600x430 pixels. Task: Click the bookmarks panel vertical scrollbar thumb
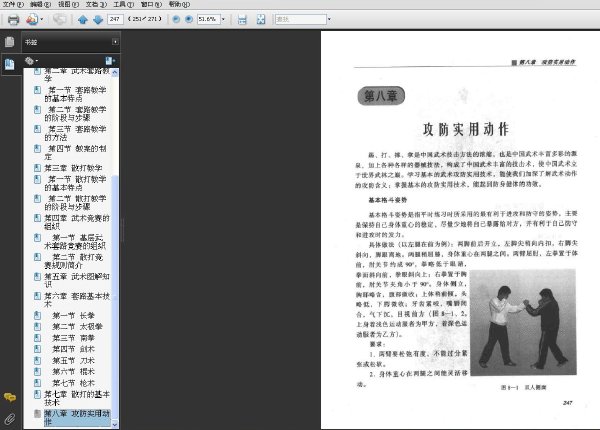pyautogui.click(x=115, y=296)
